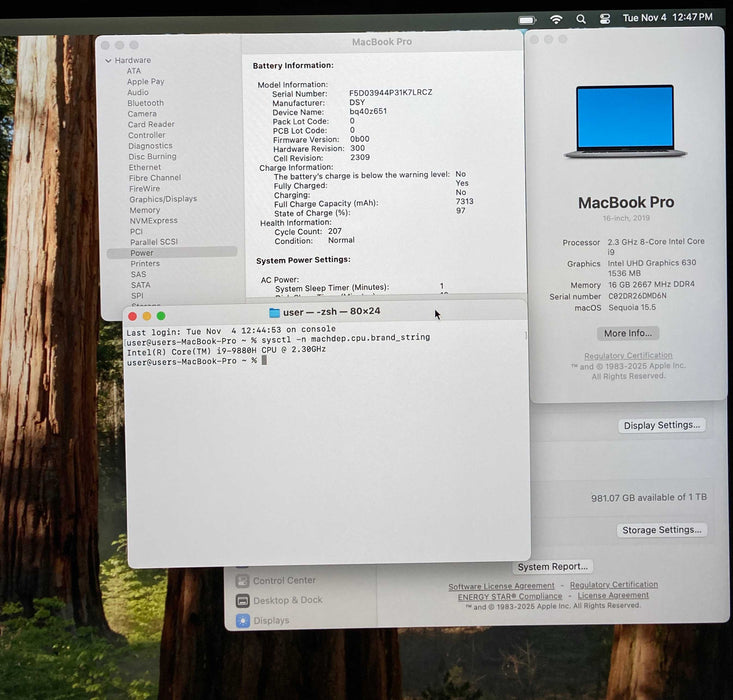The image size is (733, 700).
Task: Open the battery status menu bar icon
Action: (527, 20)
